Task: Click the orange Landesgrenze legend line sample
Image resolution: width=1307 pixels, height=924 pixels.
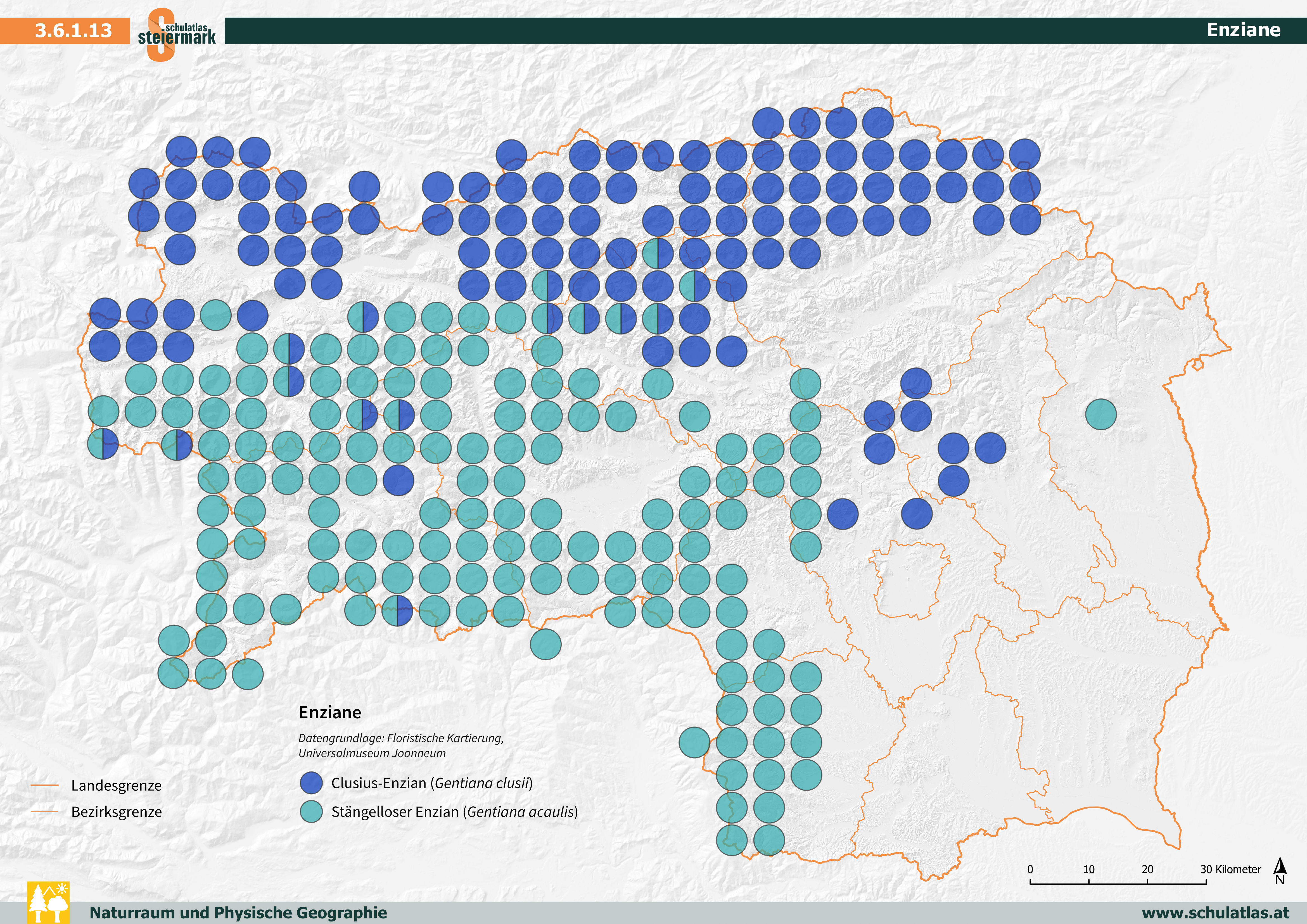Action: pyautogui.click(x=44, y=785)
